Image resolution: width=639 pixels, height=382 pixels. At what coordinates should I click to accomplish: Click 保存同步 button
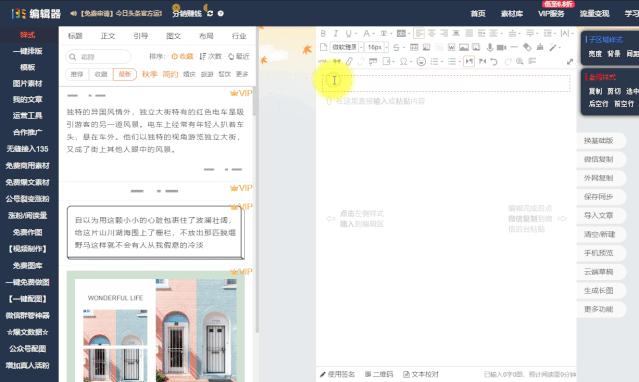point(599,197)
